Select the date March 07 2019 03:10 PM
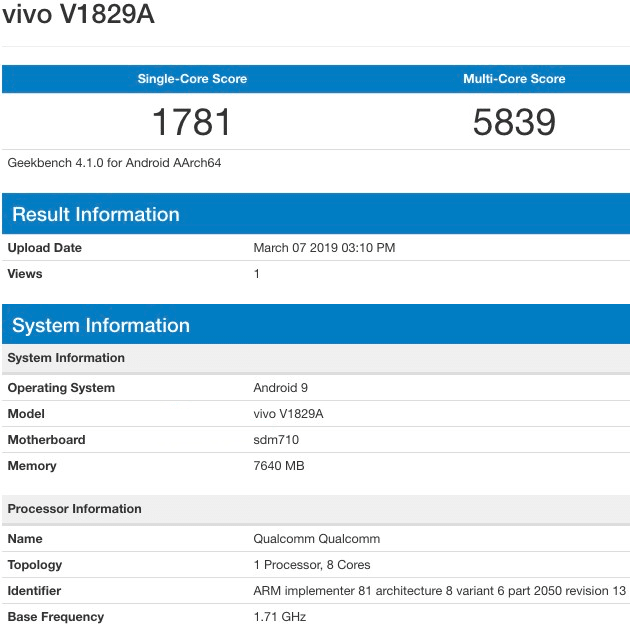630x629 pixels. 324,248
